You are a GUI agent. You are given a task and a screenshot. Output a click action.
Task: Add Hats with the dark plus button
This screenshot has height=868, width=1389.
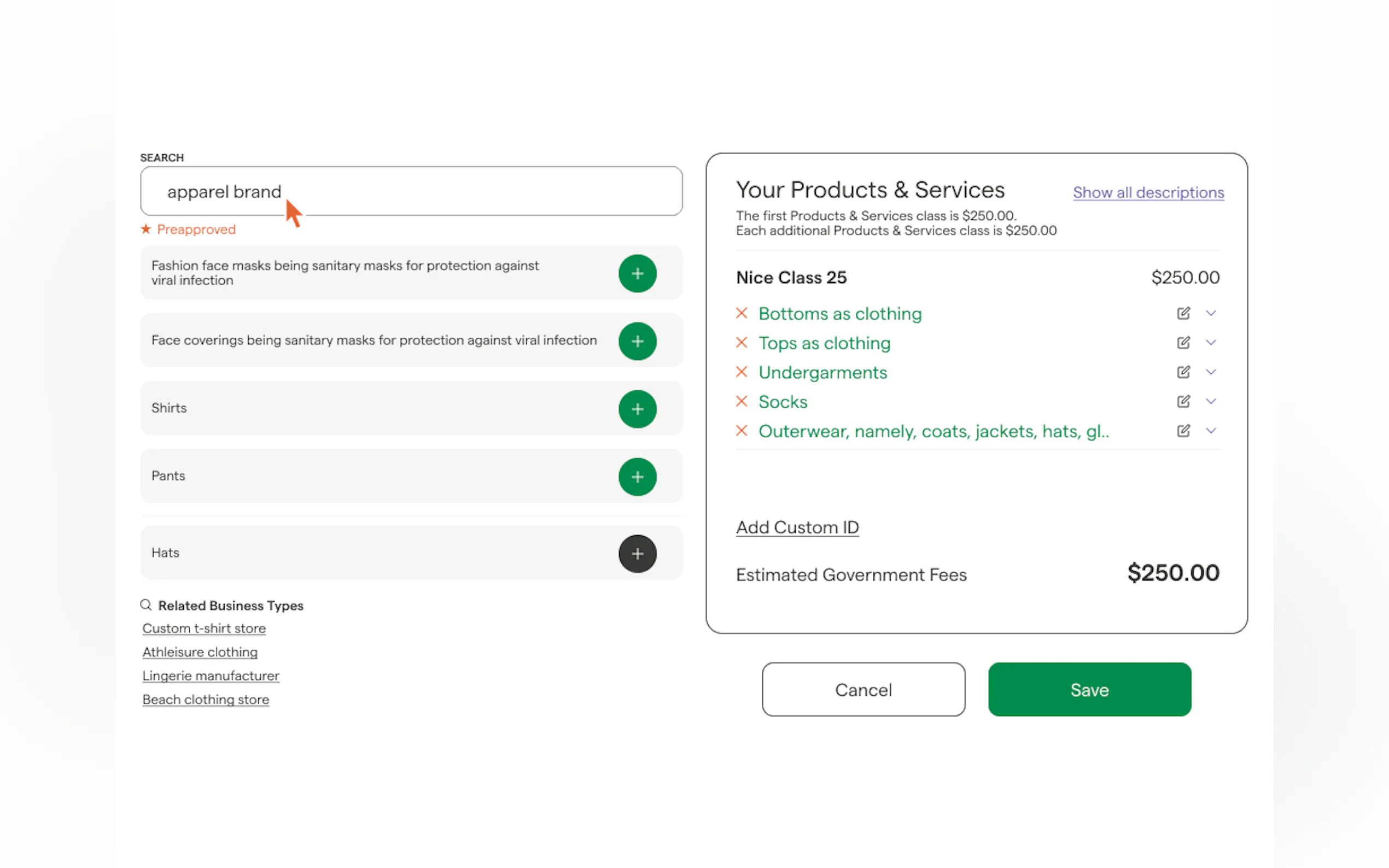pyautogui.click(x=637, y=553)
